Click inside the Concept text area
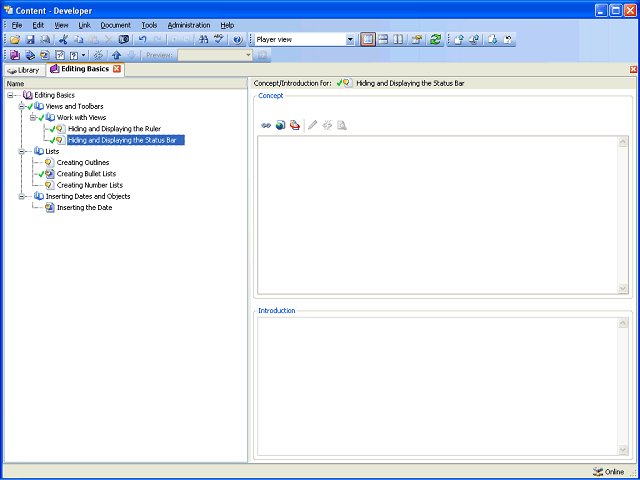The width and height of the screenshot is (640, 480). (438, 215)
